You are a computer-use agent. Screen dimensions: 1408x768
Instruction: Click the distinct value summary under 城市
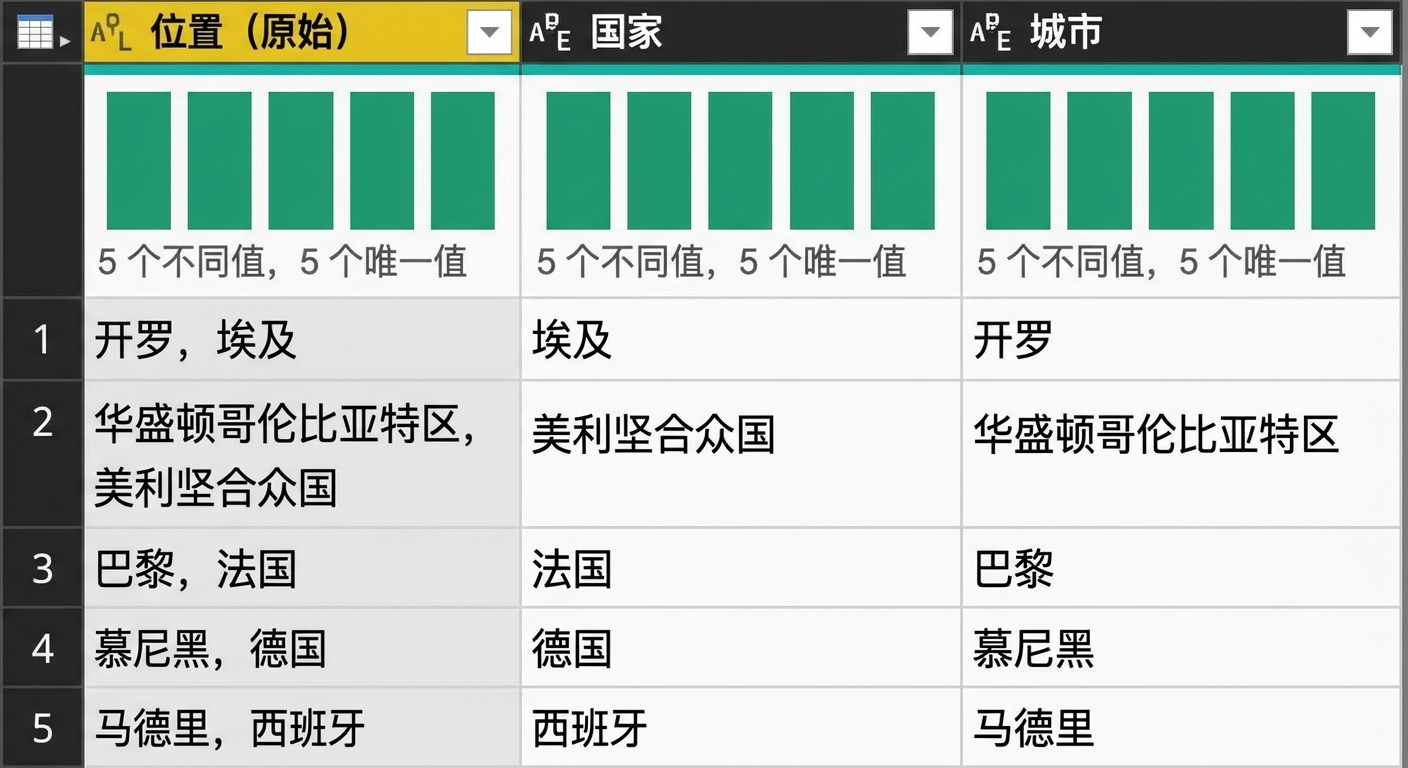1161,262
